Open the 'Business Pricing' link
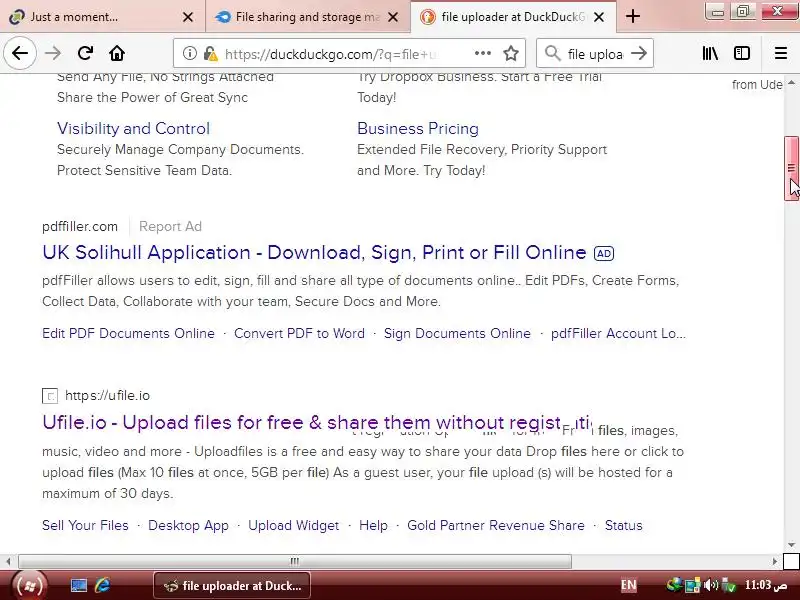The width and height of the screenshot is (800, 600). tap(418, 128)
